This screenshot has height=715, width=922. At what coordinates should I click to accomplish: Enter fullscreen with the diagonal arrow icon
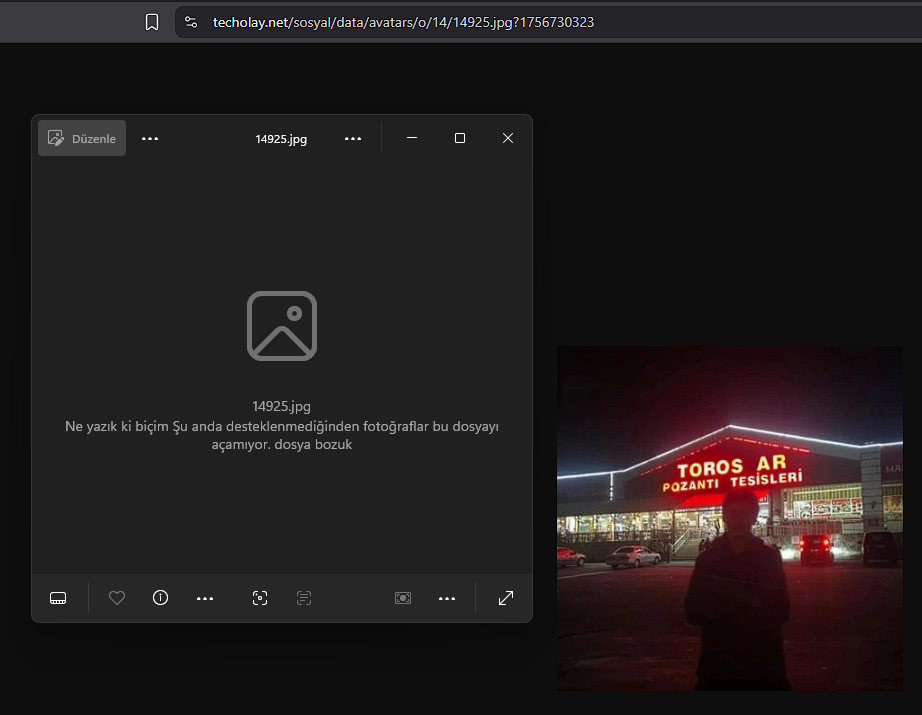pyautogui.click(x=506, y=598)
